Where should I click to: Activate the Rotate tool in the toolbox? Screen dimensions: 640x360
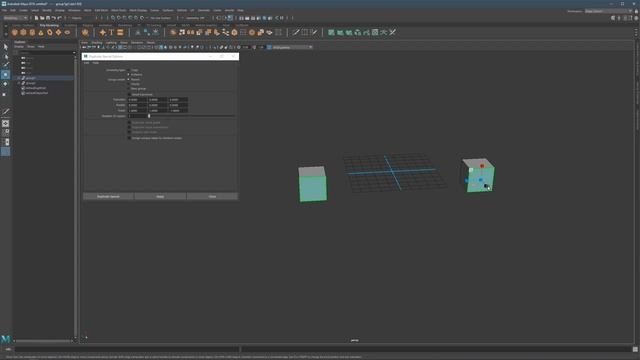(x=6, y=84)
